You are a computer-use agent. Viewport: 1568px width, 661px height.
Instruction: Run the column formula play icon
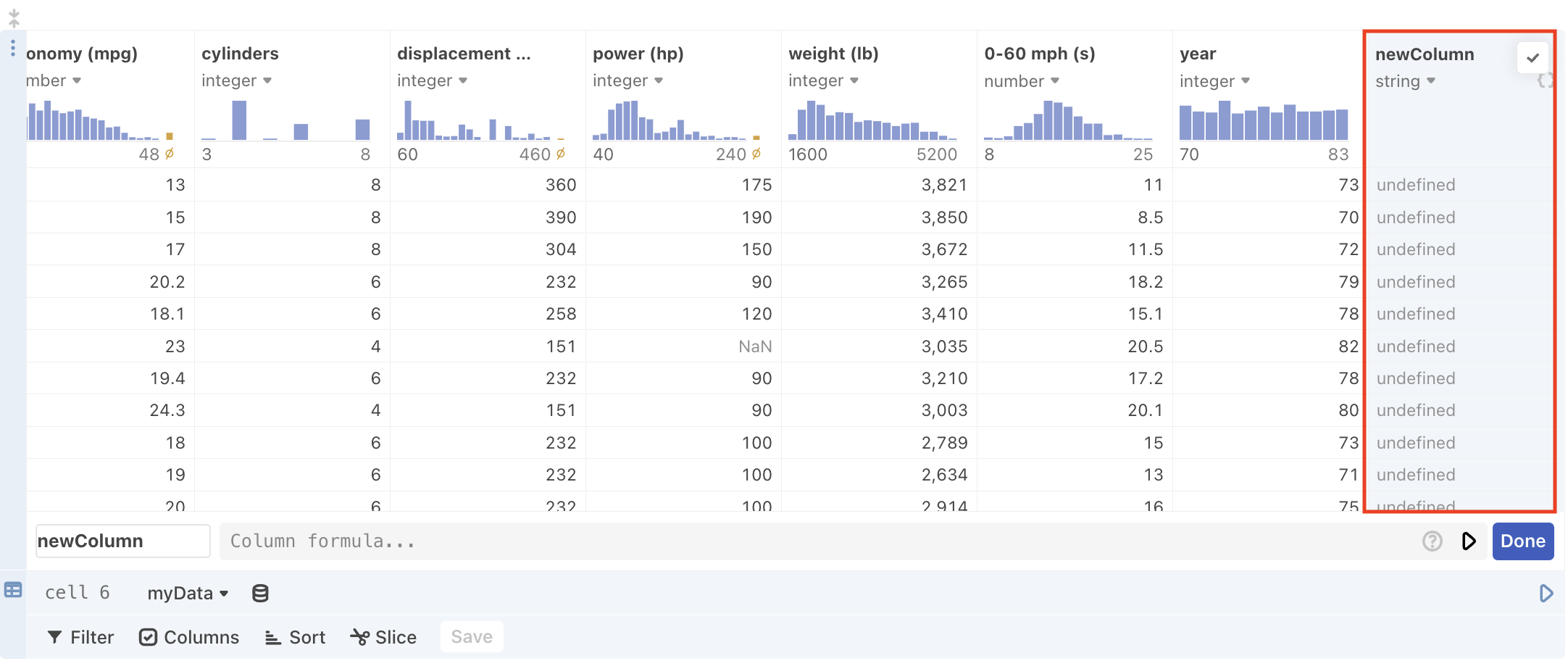click(x=1469, y=541)
